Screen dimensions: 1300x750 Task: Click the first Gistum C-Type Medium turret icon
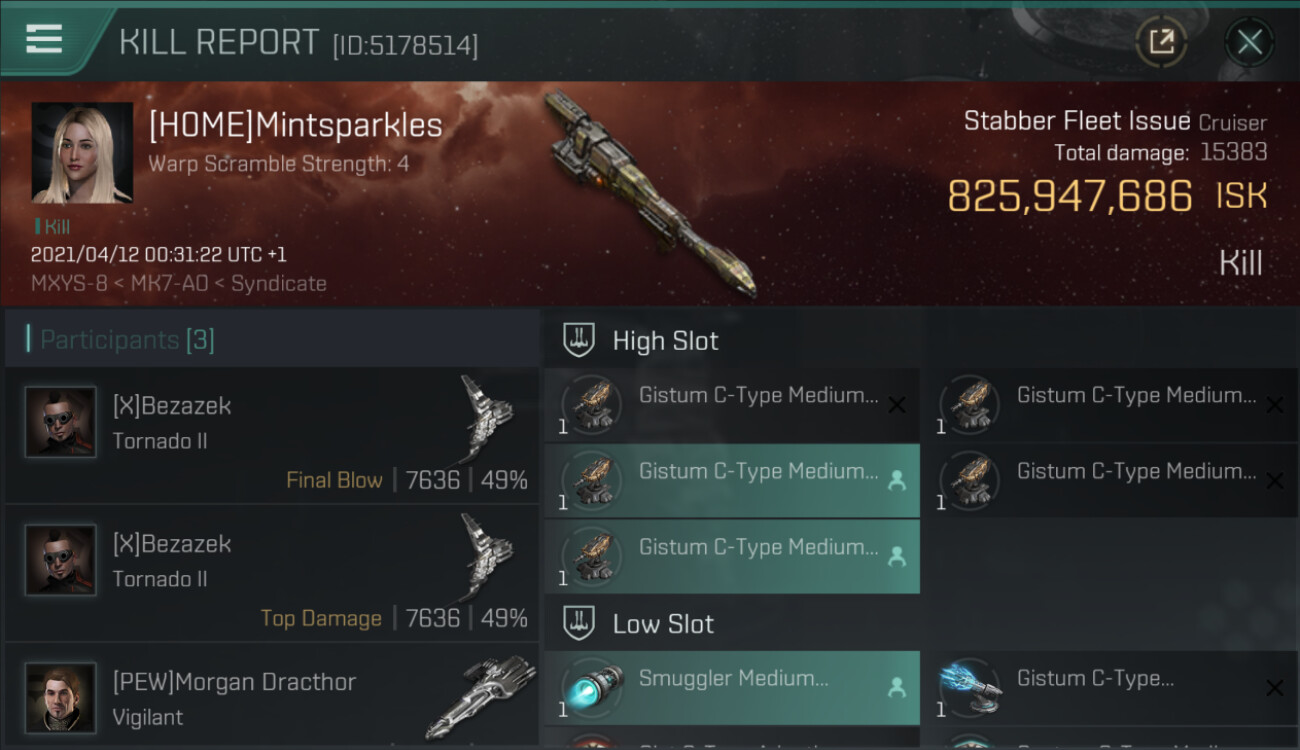tap(592, 405)
